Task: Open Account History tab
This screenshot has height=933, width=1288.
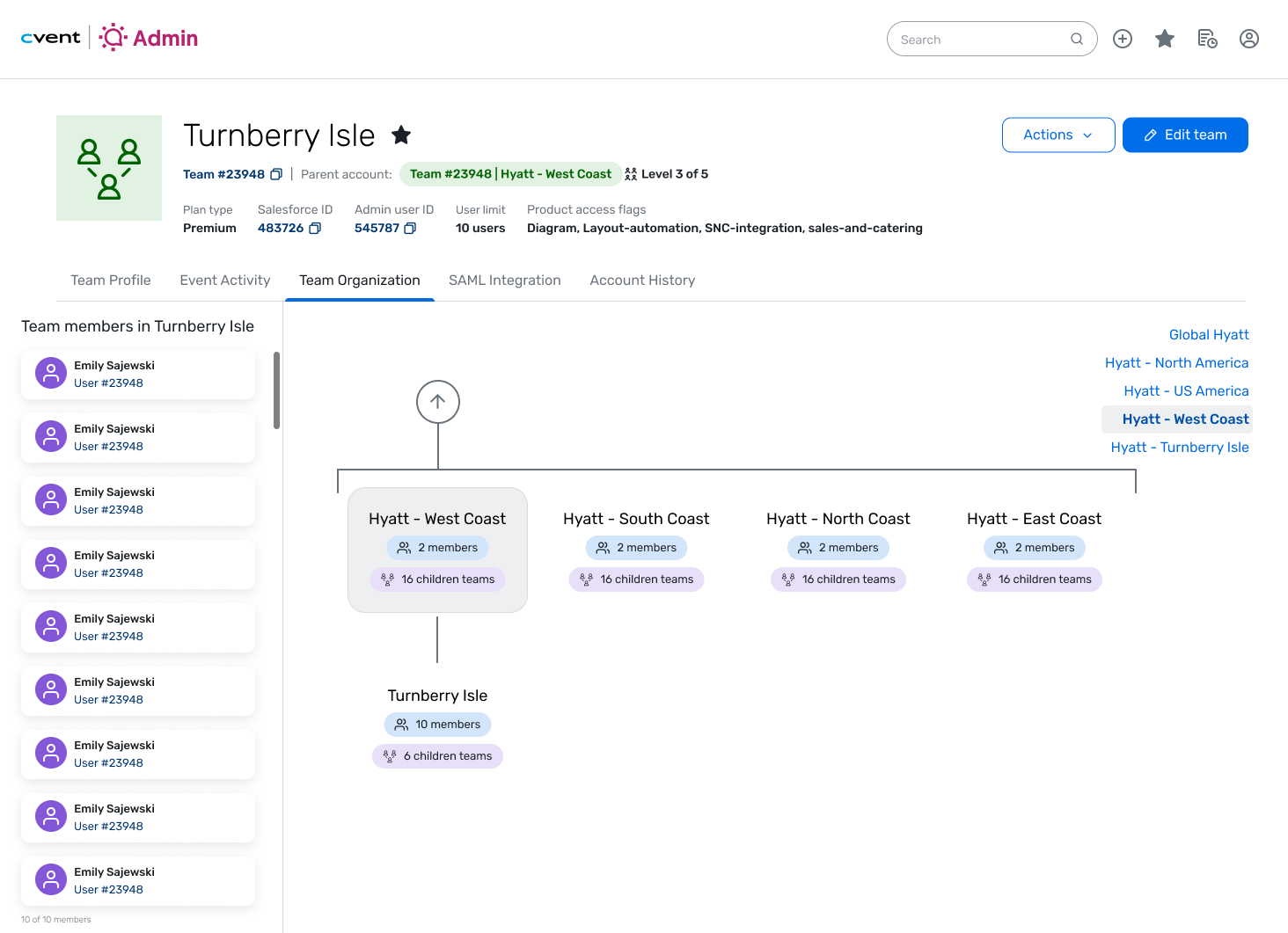Action: tap(642, 280)
